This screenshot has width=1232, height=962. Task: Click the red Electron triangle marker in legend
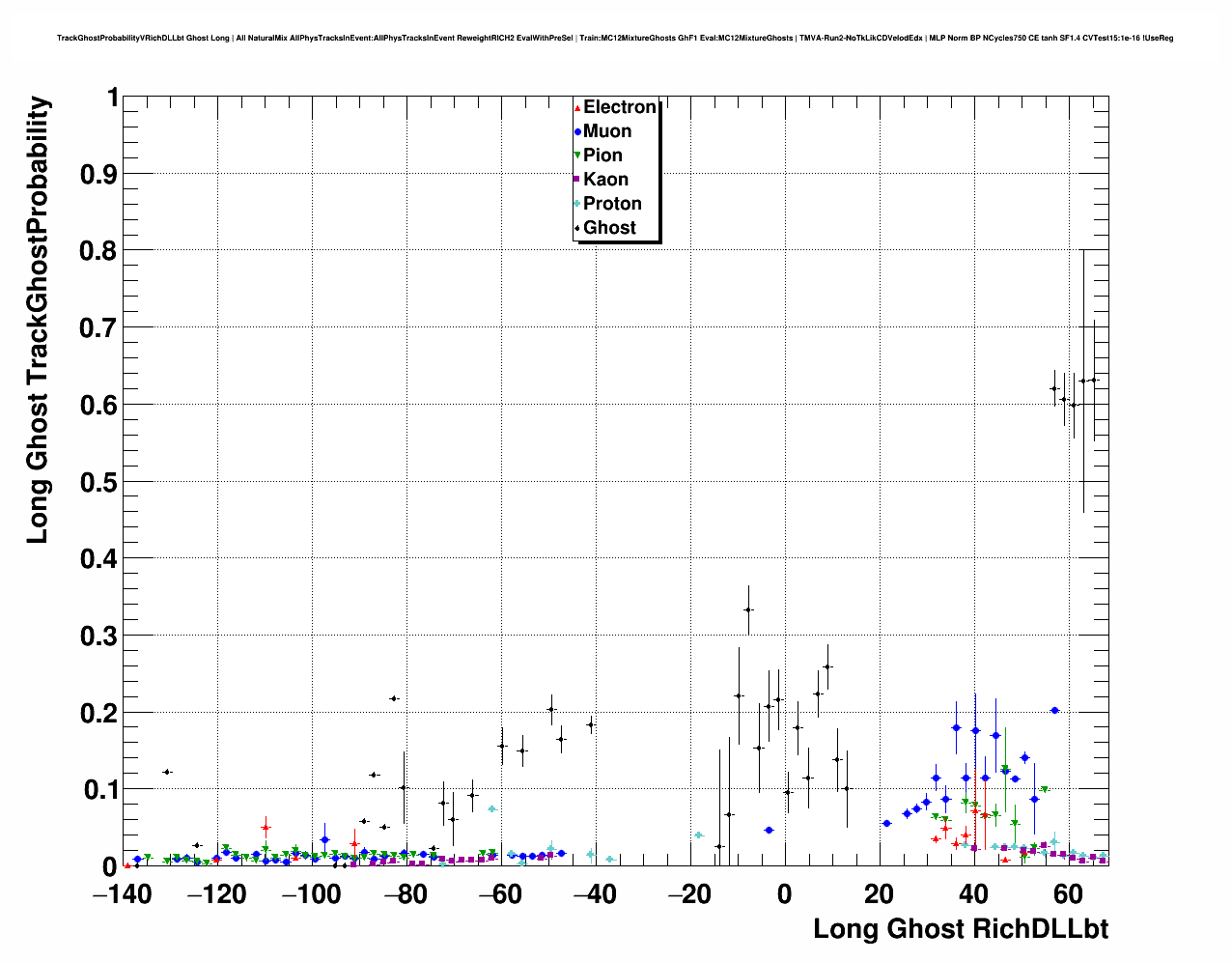(x=577, y=107)
